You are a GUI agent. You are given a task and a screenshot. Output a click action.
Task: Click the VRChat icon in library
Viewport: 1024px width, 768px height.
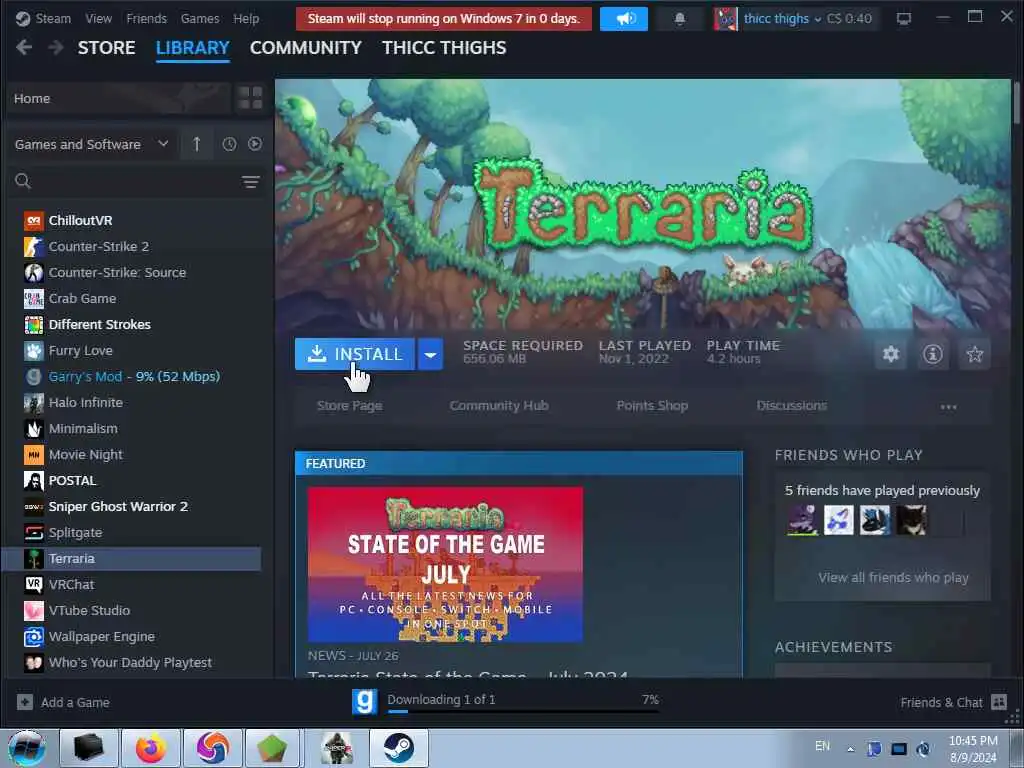click(x=33, y=584)
